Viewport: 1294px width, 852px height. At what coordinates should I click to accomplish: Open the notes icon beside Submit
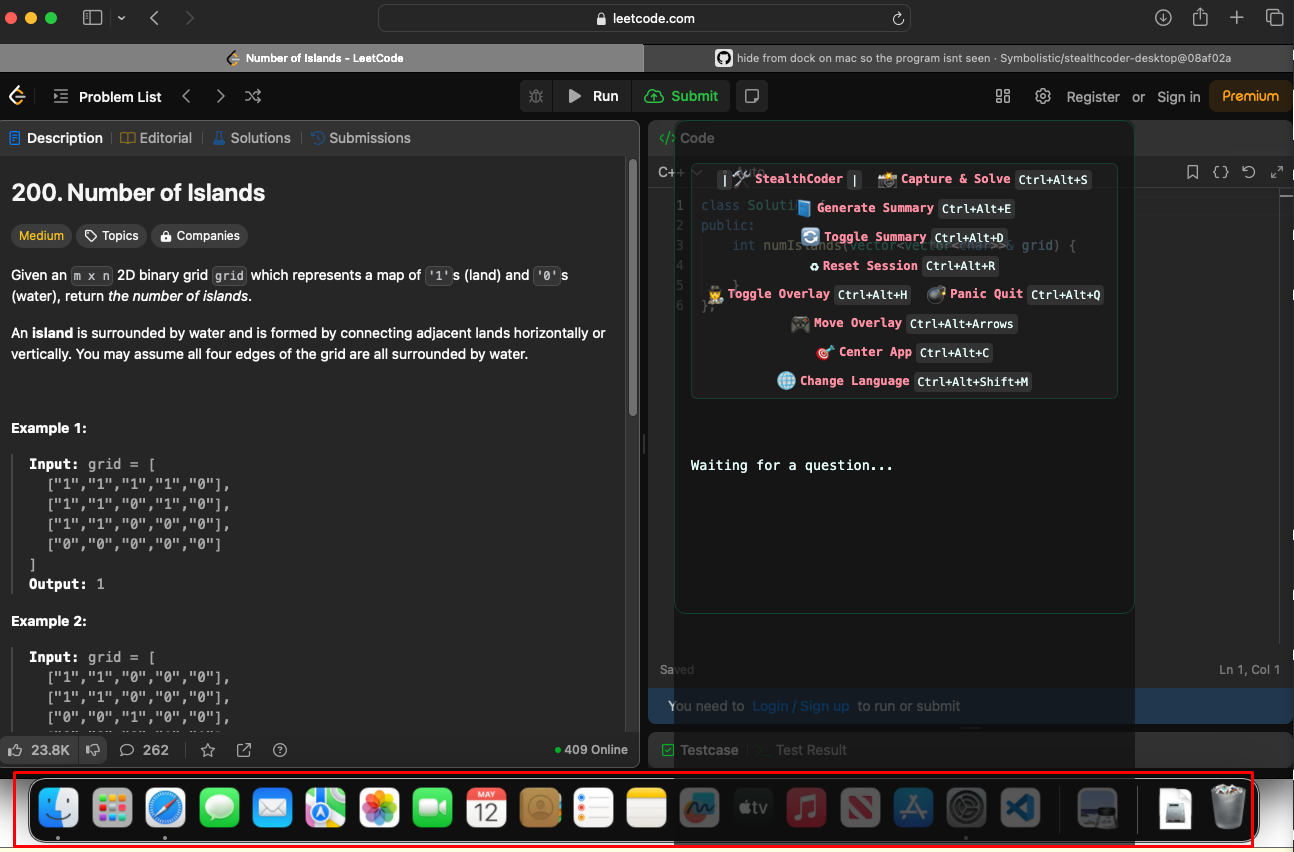coord(752,96)
